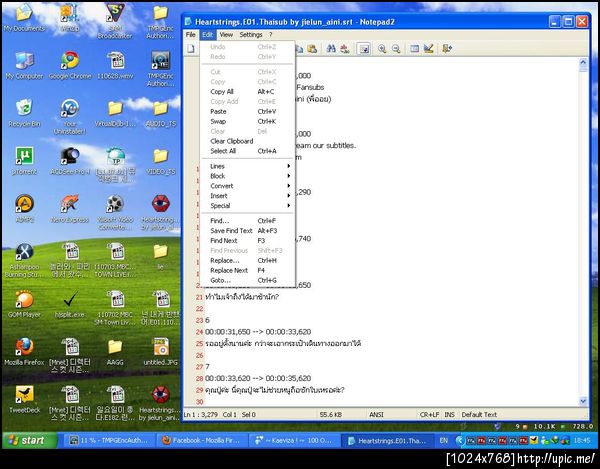Click the Replace toolbar icon
Viewport: 600px width, 469px height.
coord(345,49)
